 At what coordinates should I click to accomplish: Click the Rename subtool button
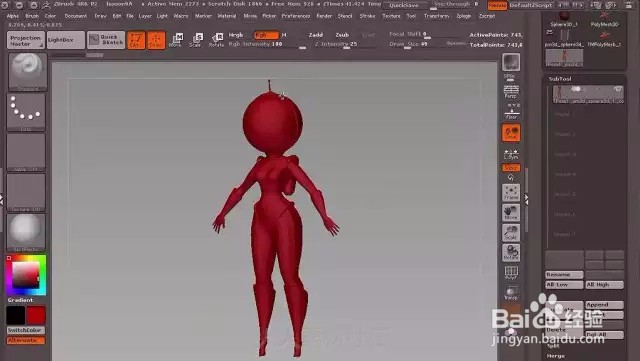(564, 274)
